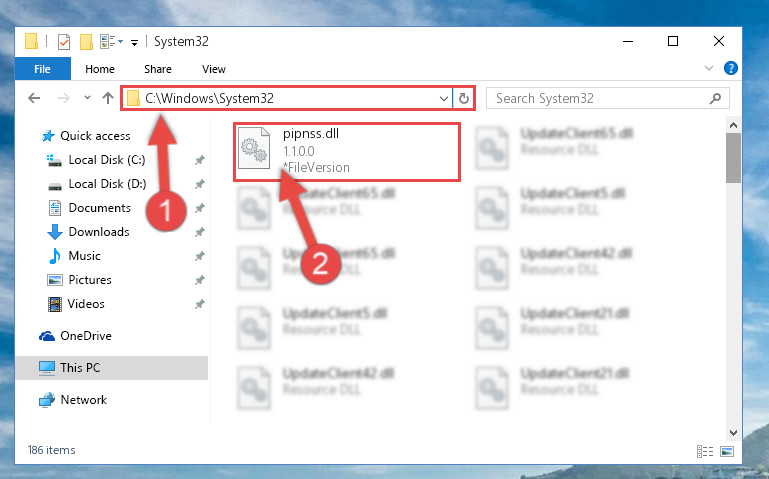
Task: Unpin Documents from Quick access
Action: coord(200,208)
